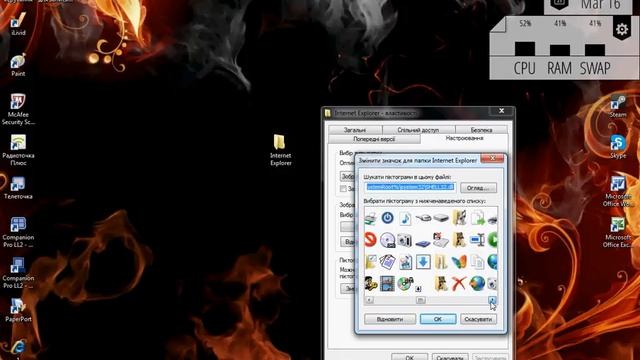
Task: Click the Microsoft Office Word shortcut
Action: click(x=618, y=192)
